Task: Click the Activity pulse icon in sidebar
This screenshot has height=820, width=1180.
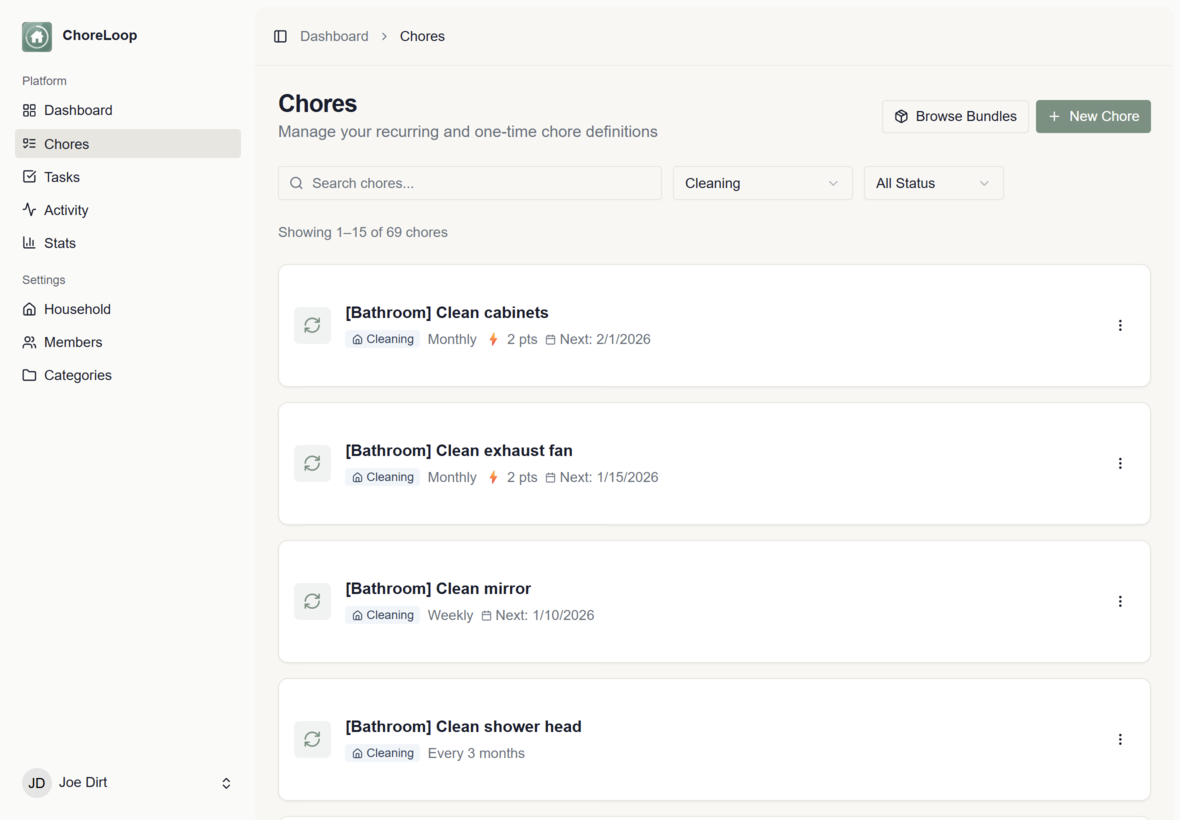Action: point(29,210)
